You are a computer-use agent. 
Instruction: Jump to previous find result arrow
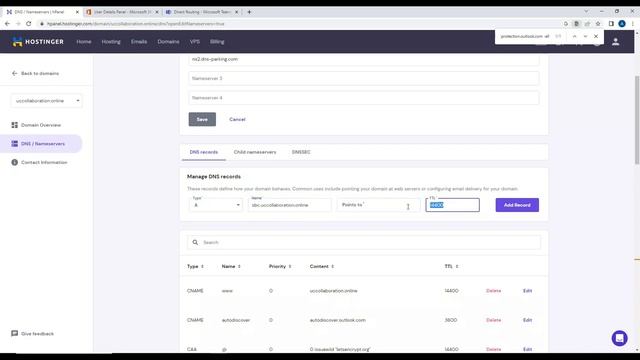point(574,36)
